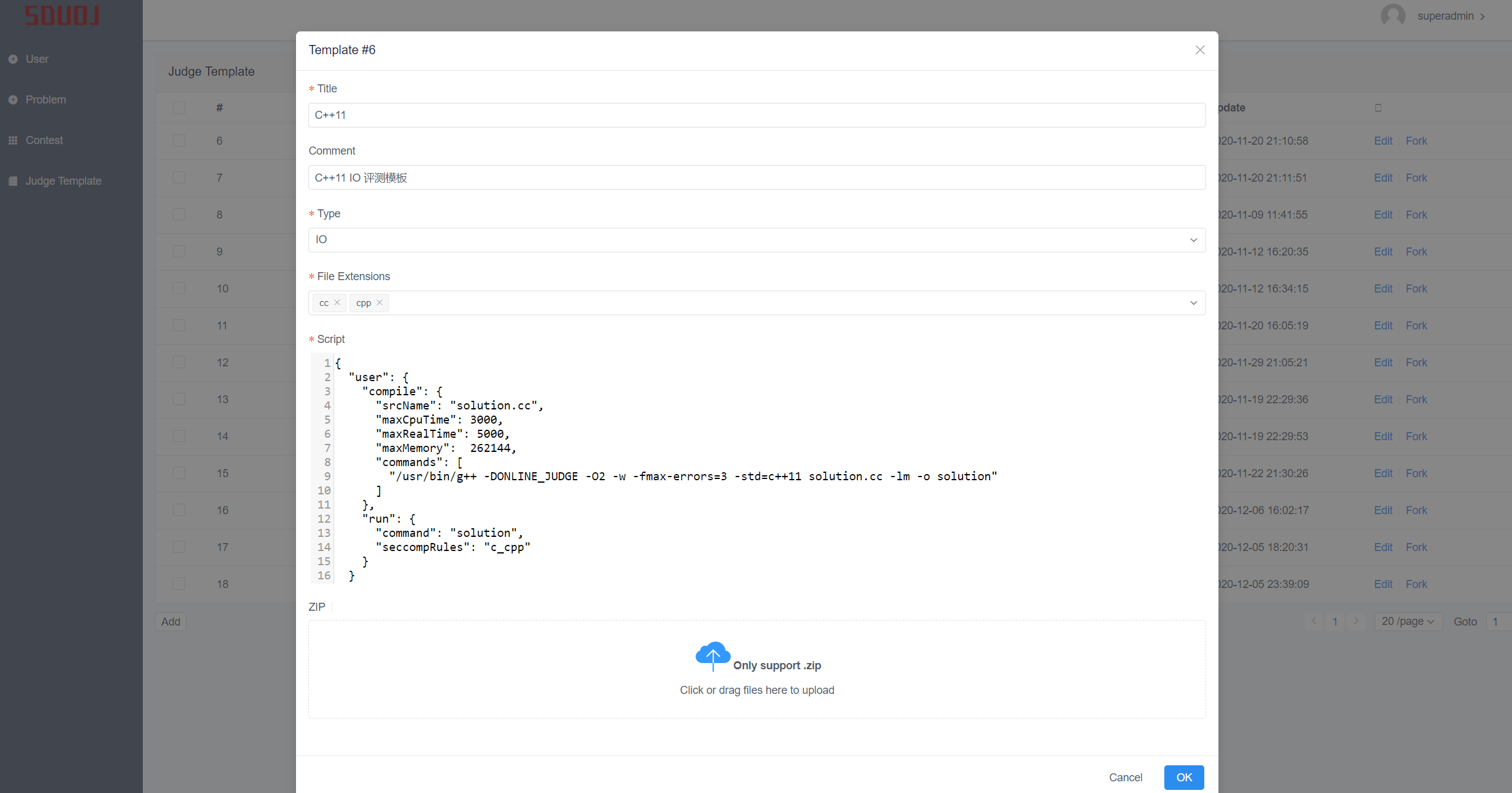Check the row 12 checkbox
This screenshot has height=793, width=1512.
[179, 362]
